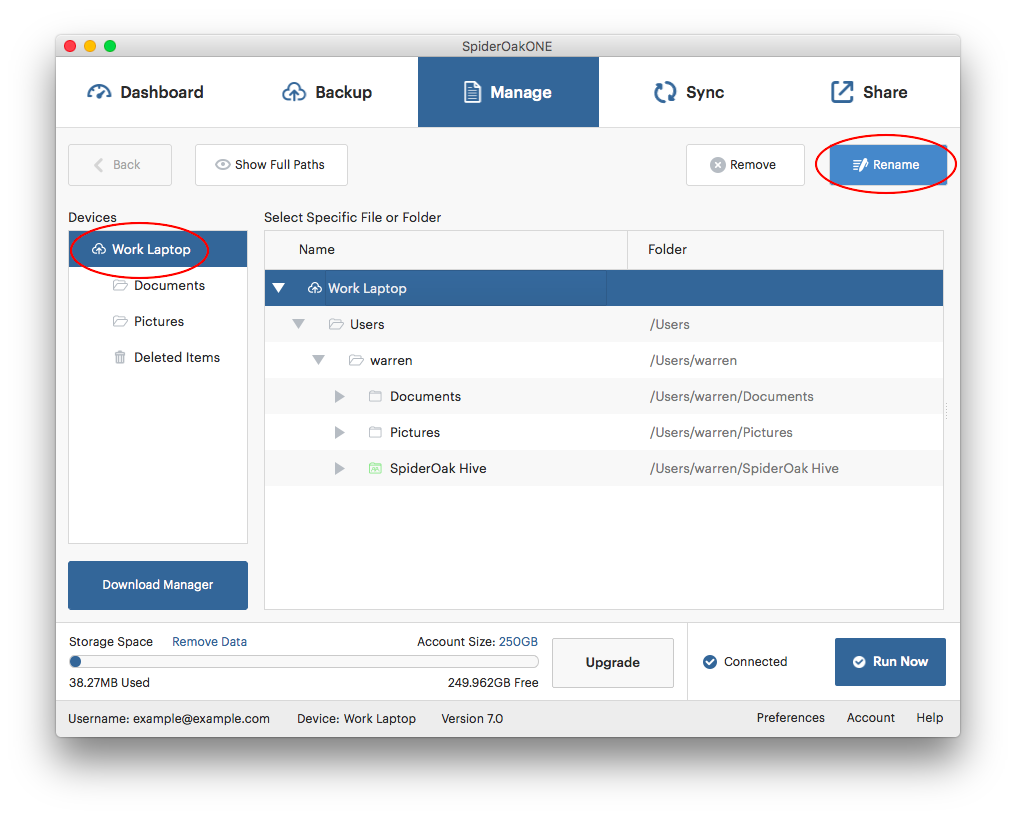1025x814 pixels.
Task: Go to the Sync tab
Action: (689, 92)
